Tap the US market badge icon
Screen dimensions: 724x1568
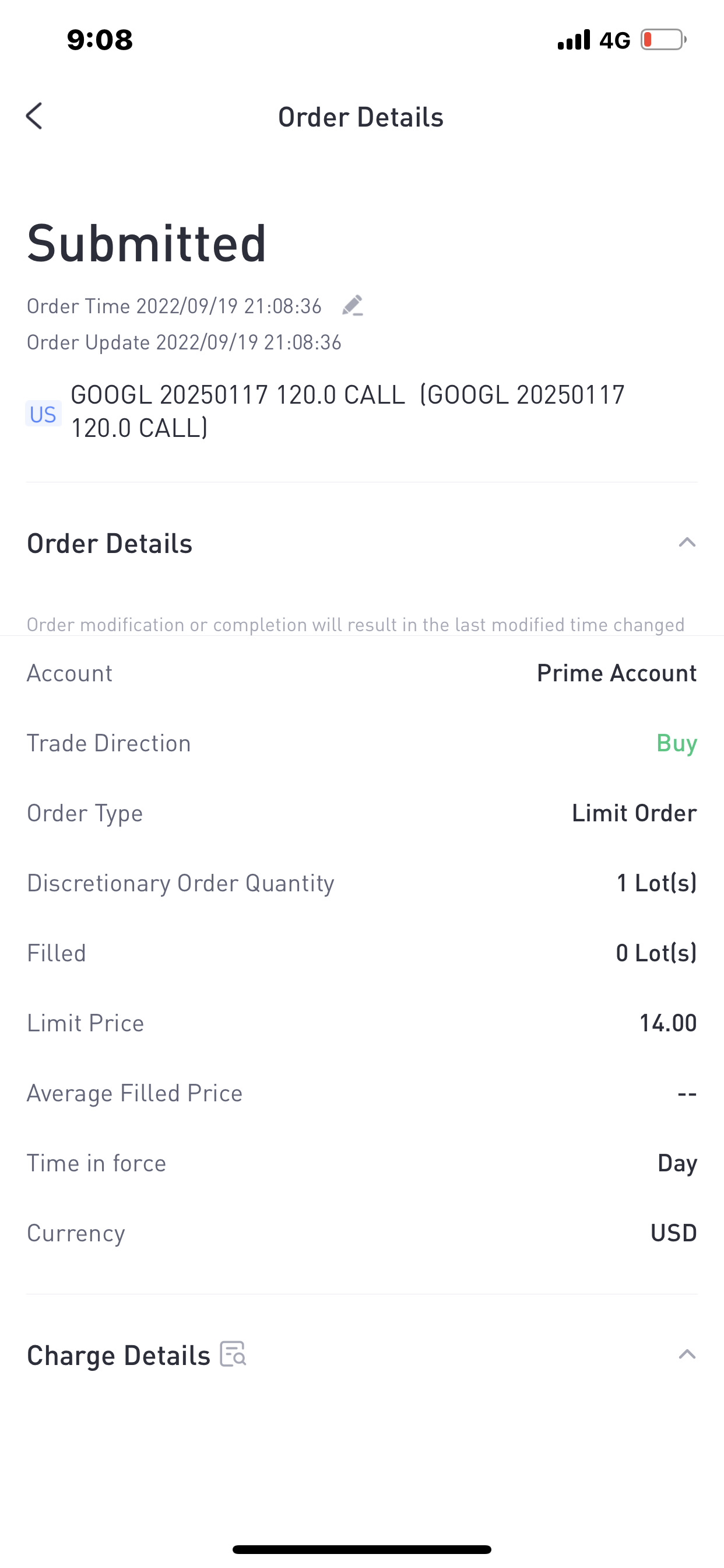(x=43, y=414)
